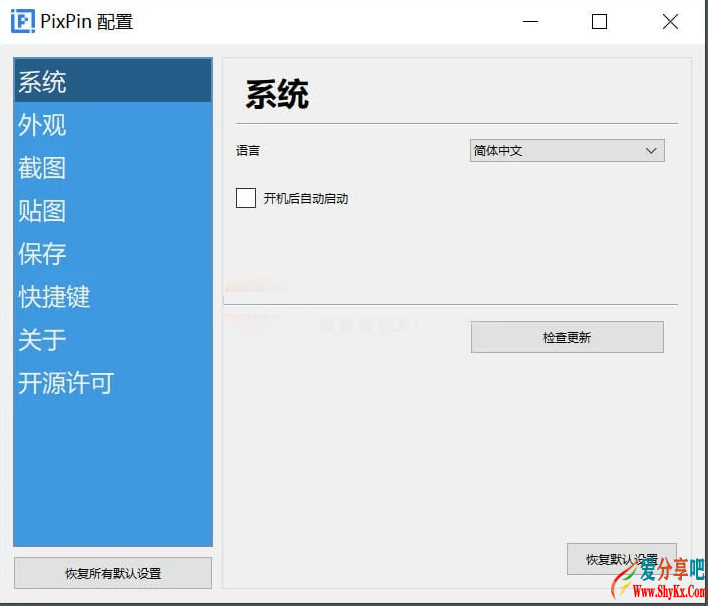Enable the 开机后自动启动 checkbox

coord(246,198)
